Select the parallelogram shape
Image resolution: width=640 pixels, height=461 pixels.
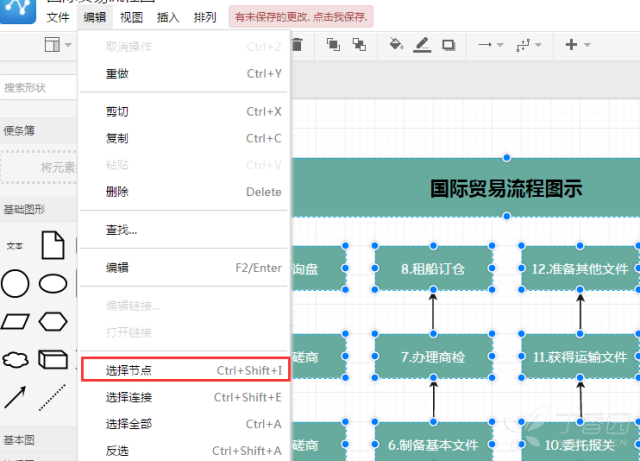pyautogui.click(x=15, y=322)
